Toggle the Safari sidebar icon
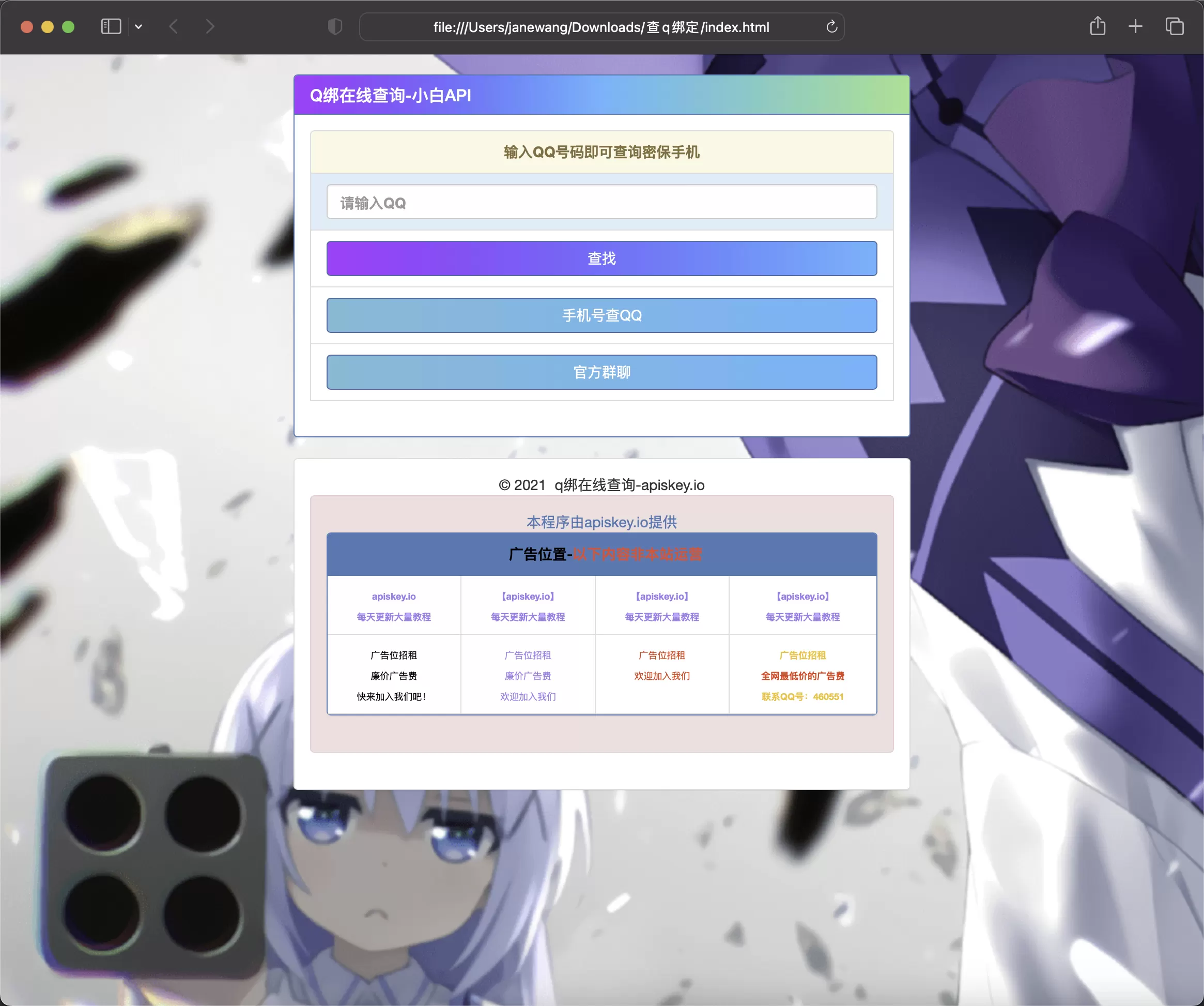This screenshot has height=1006, width=1204. point(111,26)
